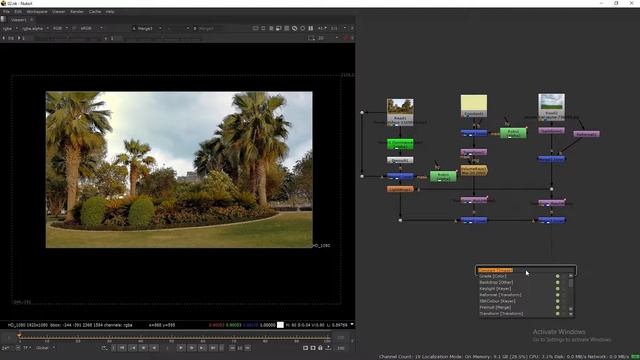
Task: Select the yellow VolumeRays node
Action: pos(473,170)
